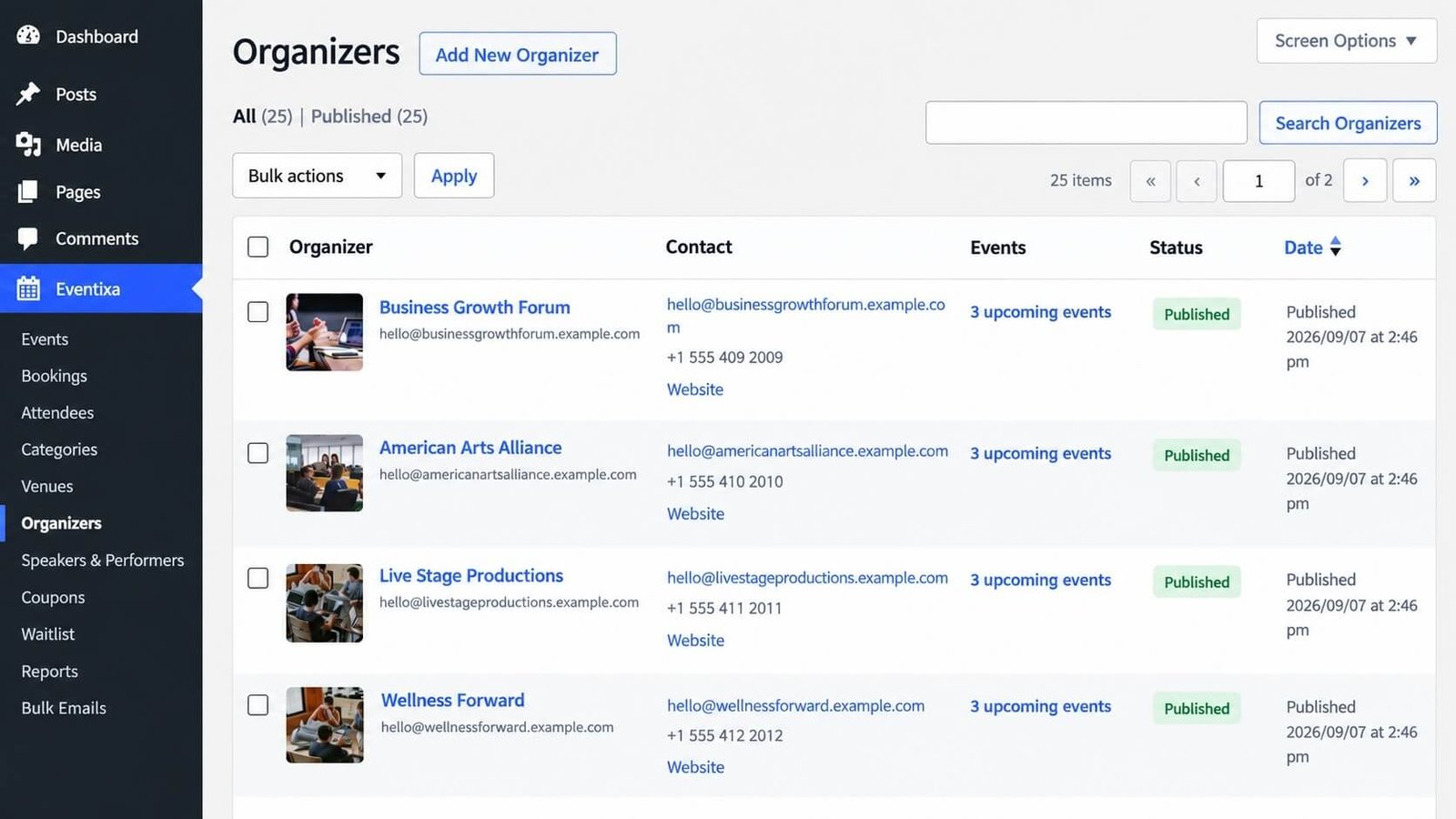
Task: Click the Search Organizers button
Action: click(1348, 123)
